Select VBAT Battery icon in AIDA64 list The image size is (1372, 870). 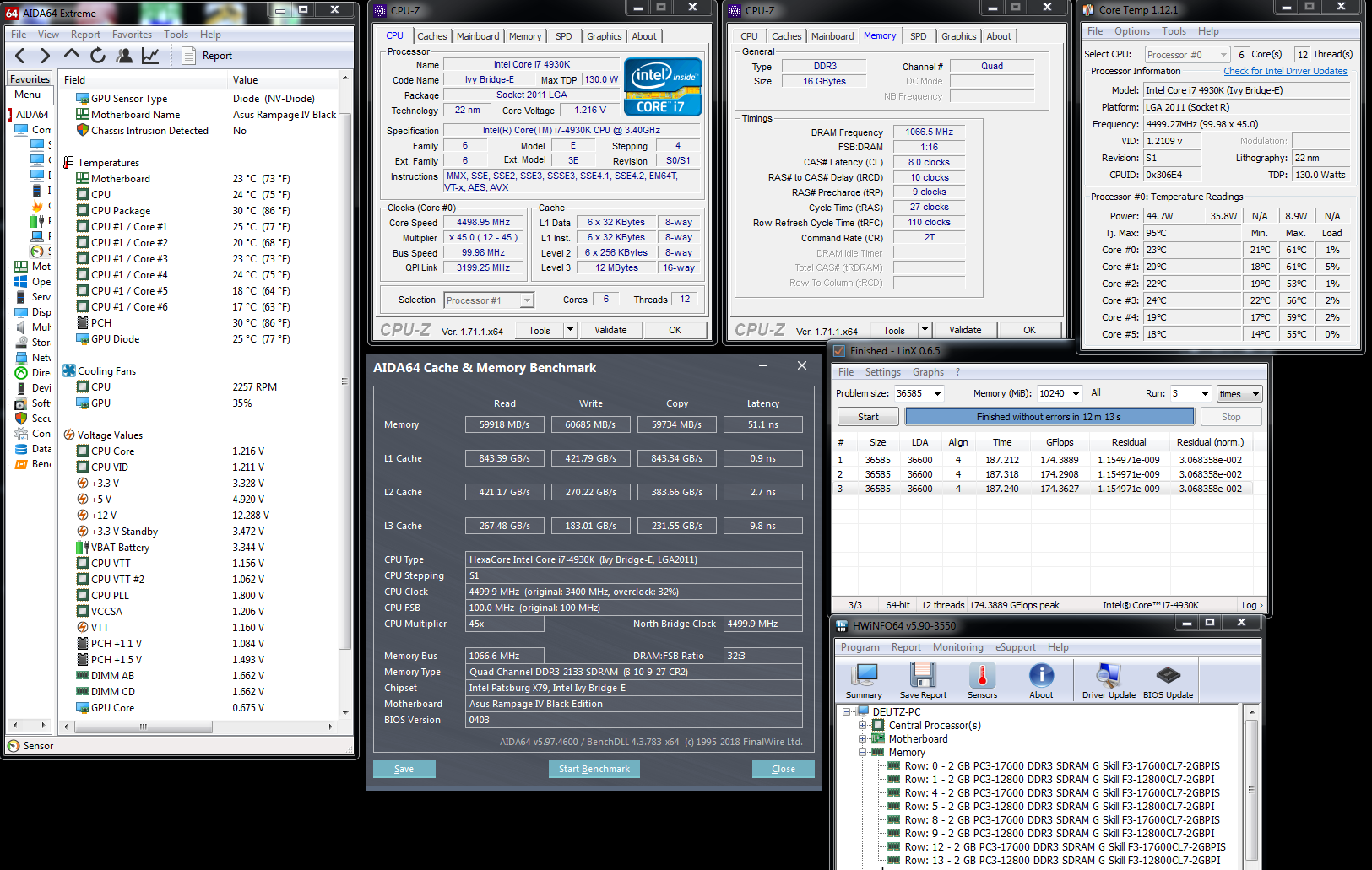point(83,548)
